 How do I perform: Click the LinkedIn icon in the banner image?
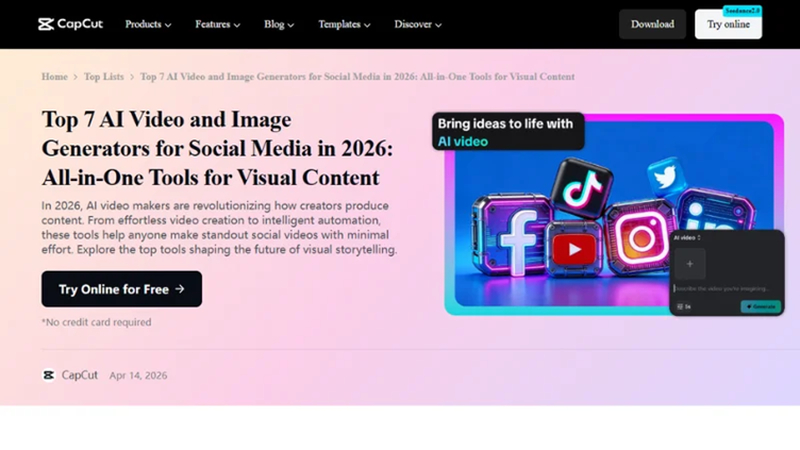click(x=717, y=209)
